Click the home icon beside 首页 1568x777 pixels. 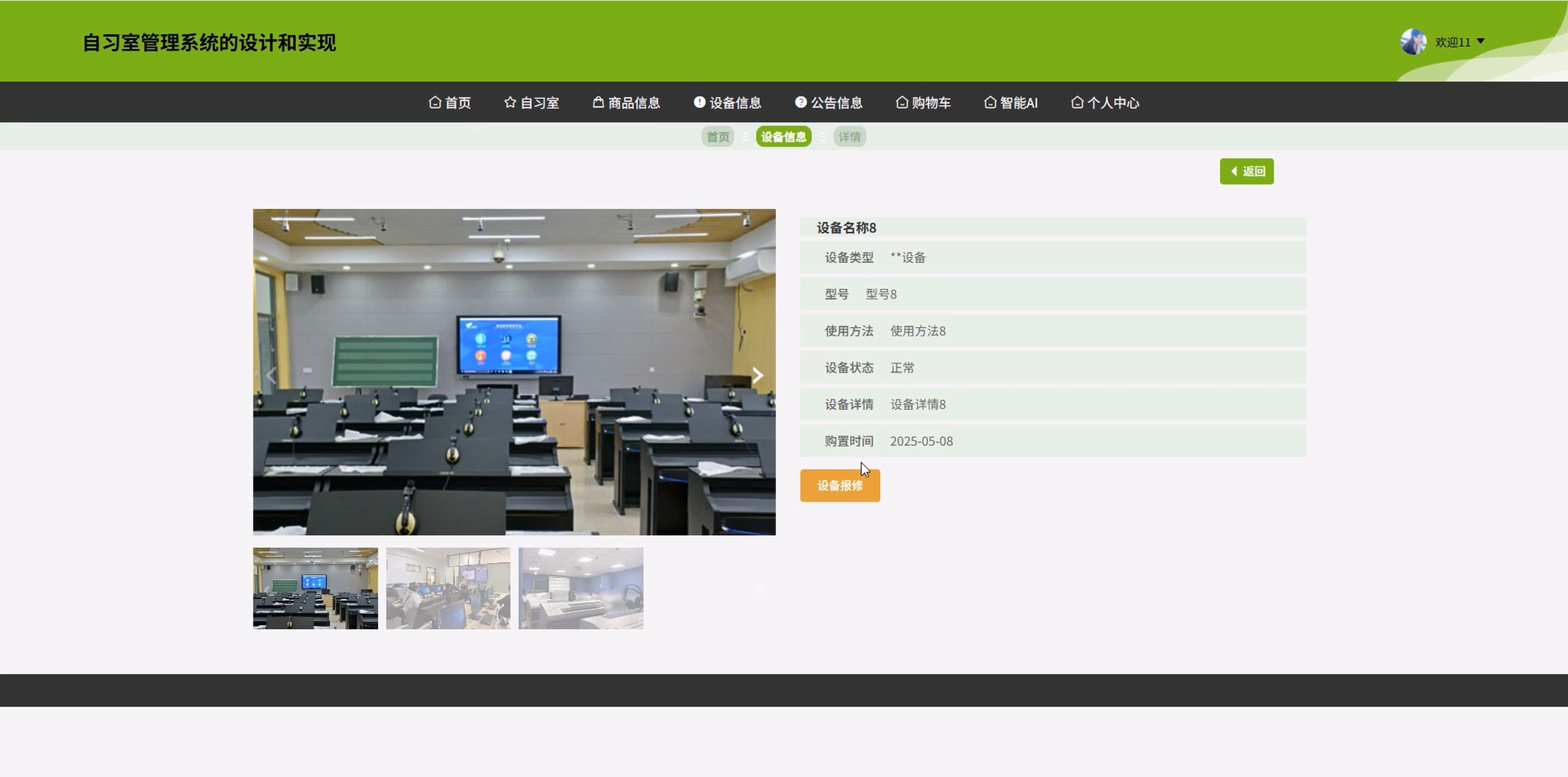coord(435,102)
